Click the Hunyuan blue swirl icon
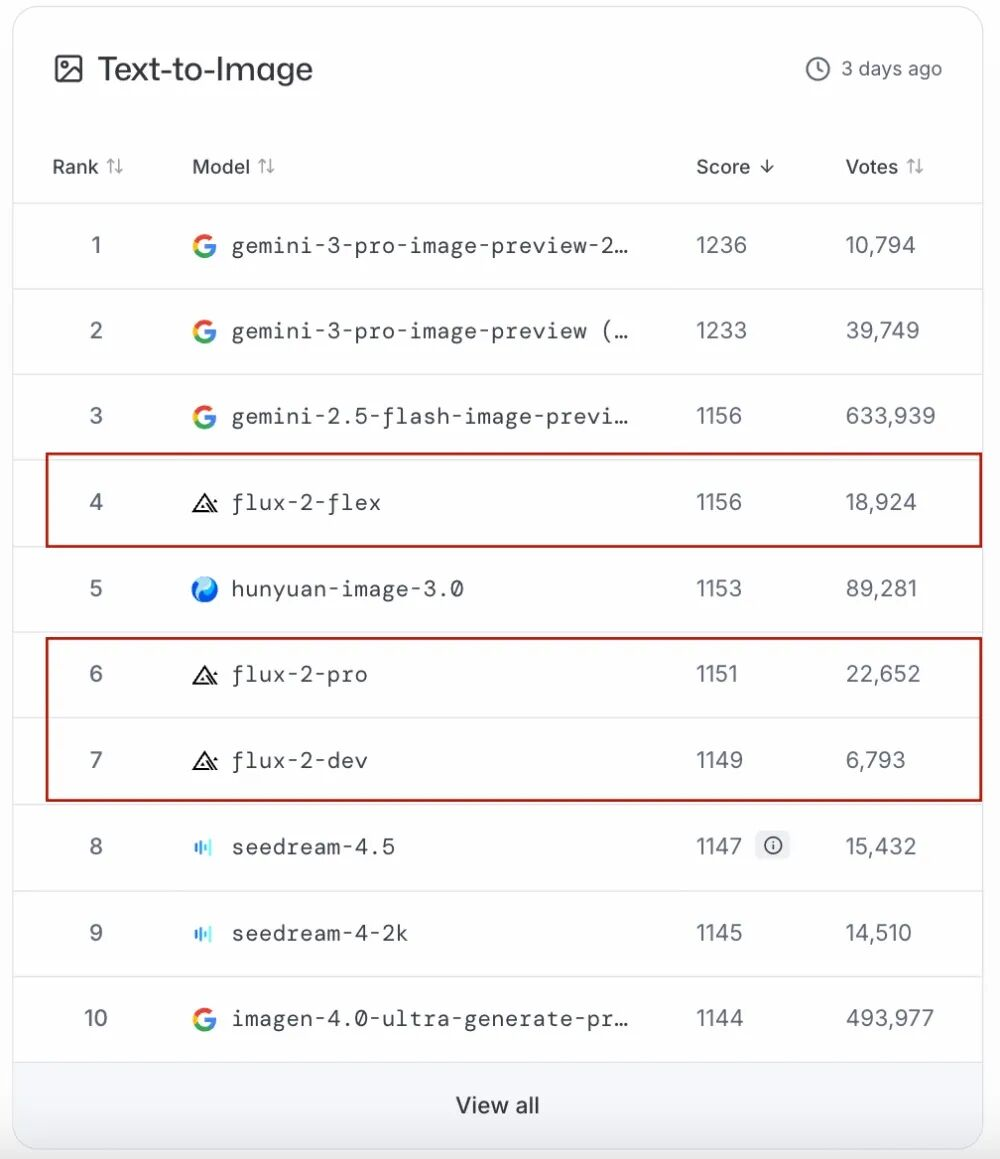Image resolution: width=1000 pixels, height=1159 pixels. coord(204,589)
